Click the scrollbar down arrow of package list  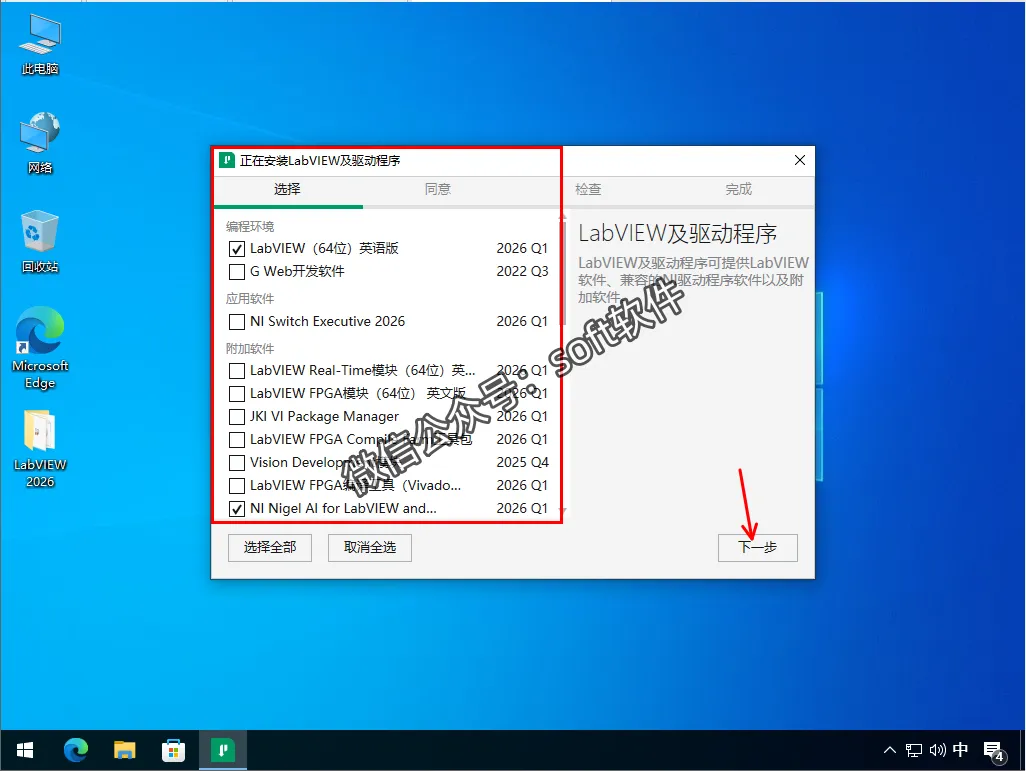pyautogui.click(x=562, y=510)
